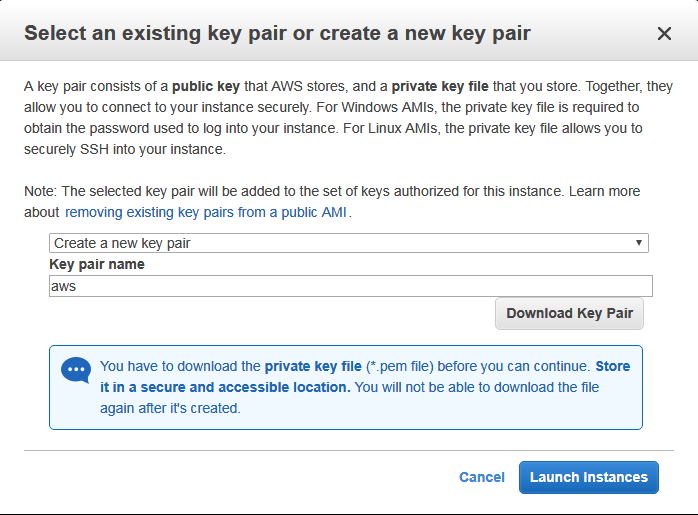Cancel the key pair dialog
Viewport: 698px width, 515px height.
point(481,477)
